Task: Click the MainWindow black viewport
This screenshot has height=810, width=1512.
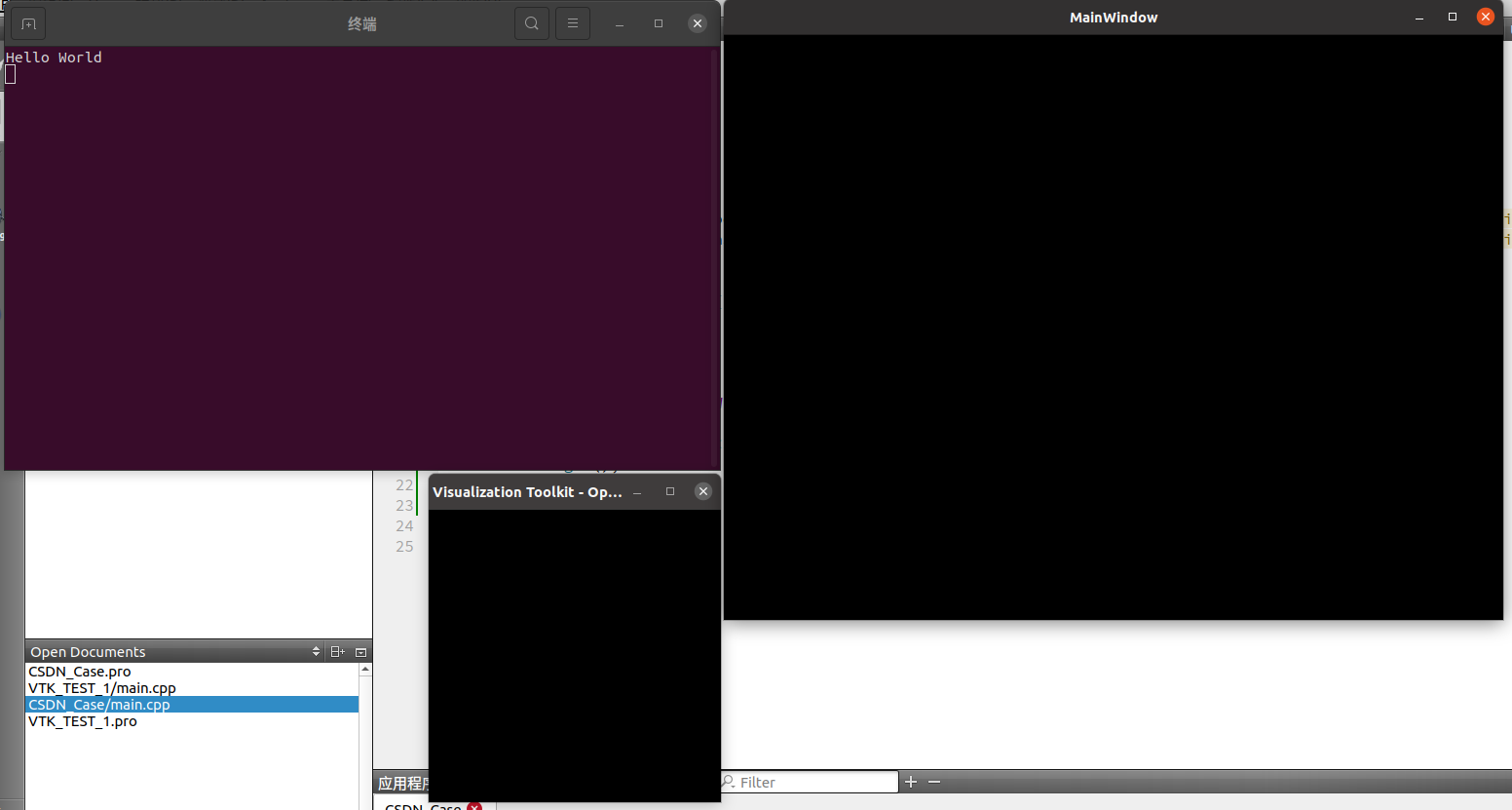Action: click(1114, 327)
